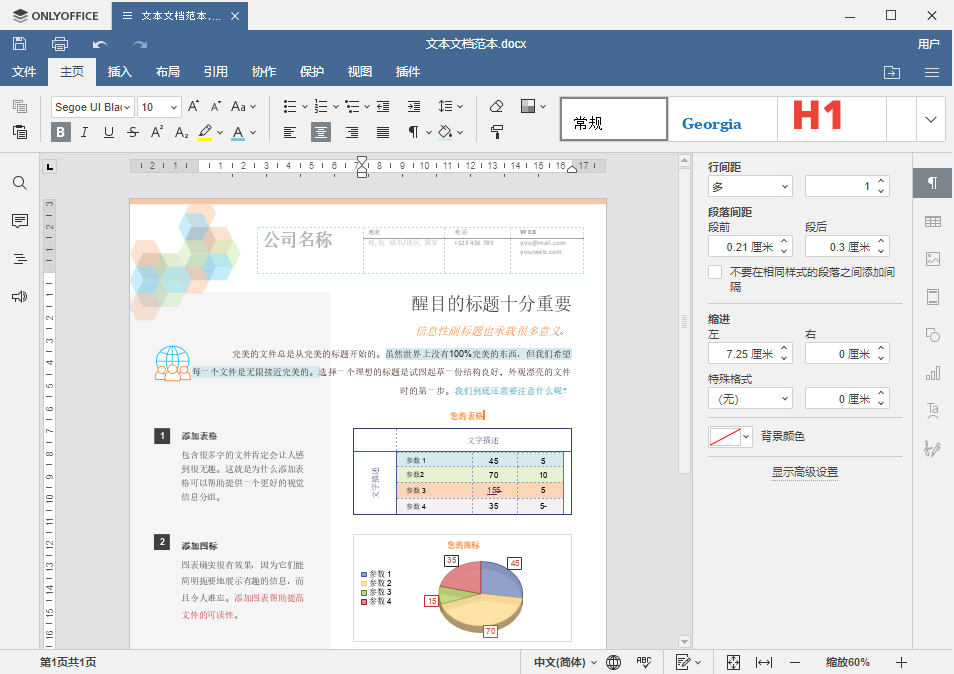The width and height of the screenshot is (954, 674).
Task: Open the Navigation headings panel
Action: coord(19,259)
